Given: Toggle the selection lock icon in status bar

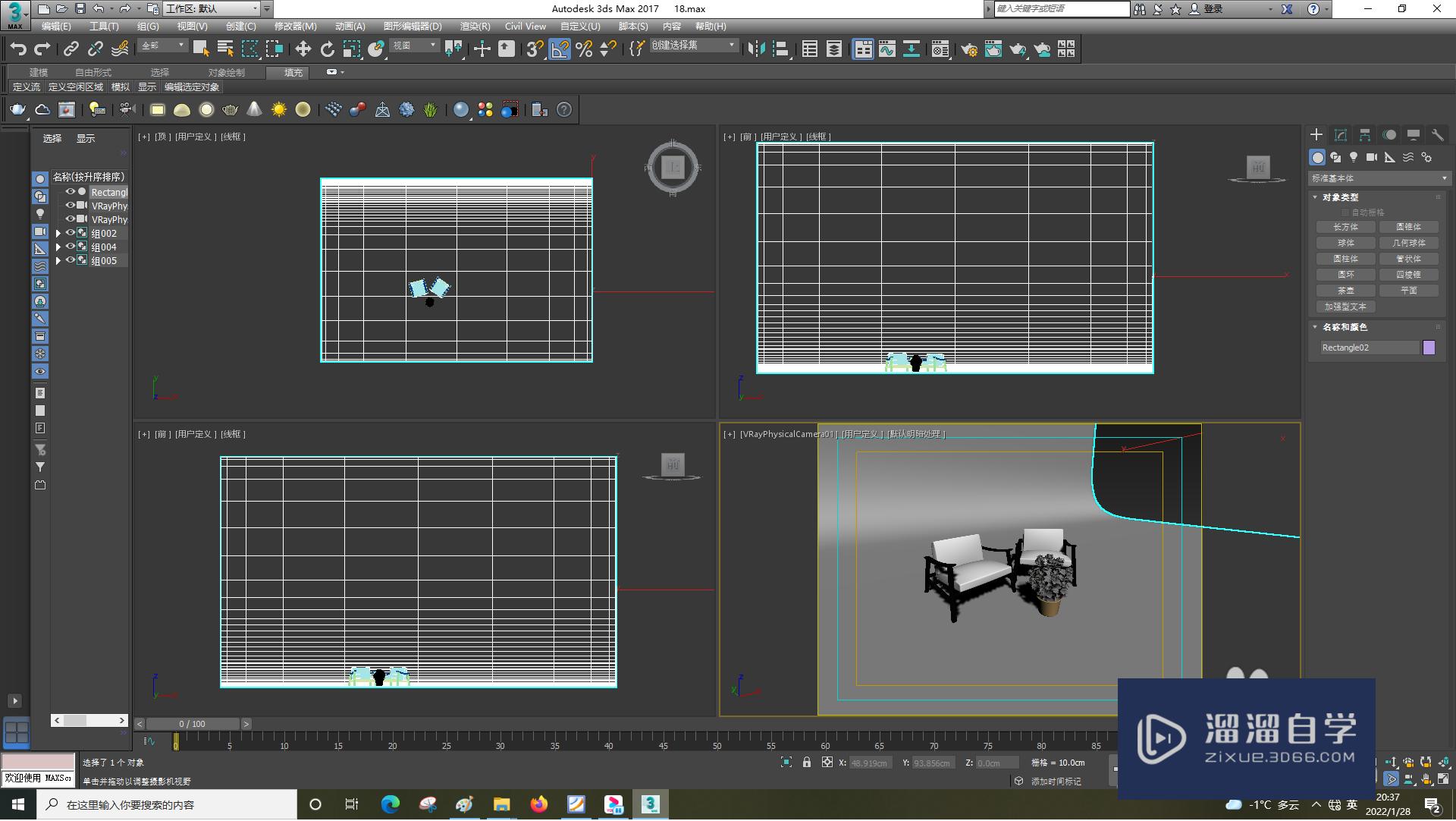Looking at the screenshot, I should coord(807,763).
